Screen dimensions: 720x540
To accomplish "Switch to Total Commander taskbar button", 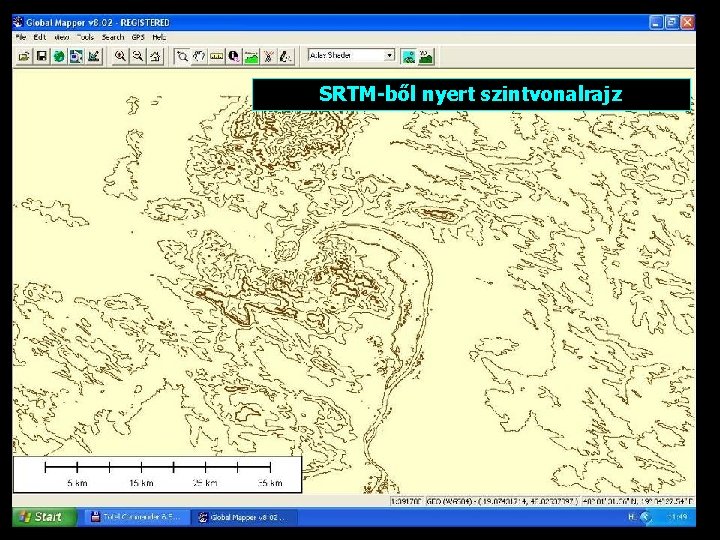I will [137, 517].
